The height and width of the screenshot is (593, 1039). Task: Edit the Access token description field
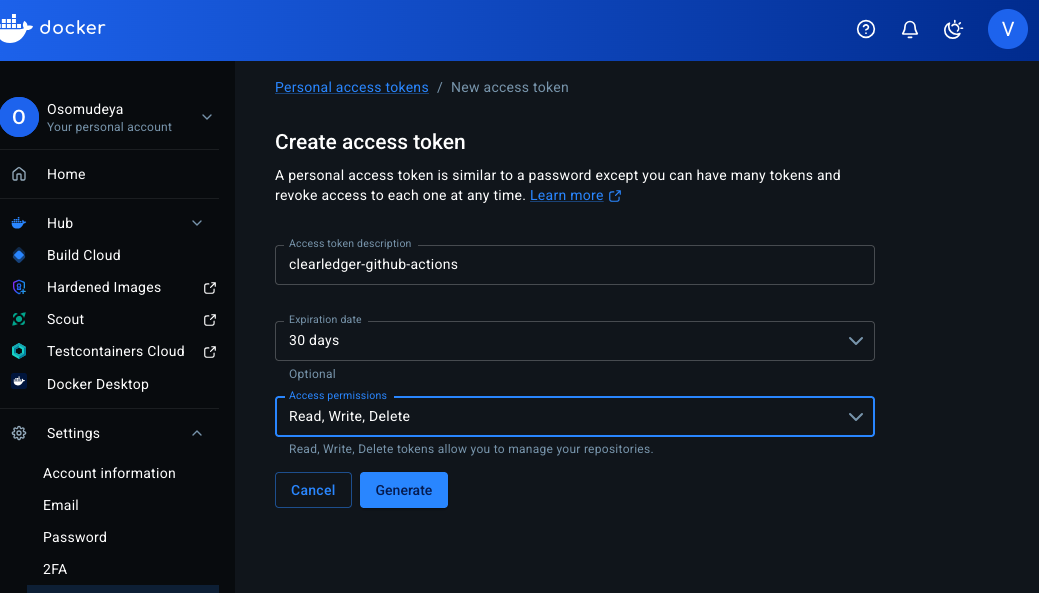[x=574, y=265]
